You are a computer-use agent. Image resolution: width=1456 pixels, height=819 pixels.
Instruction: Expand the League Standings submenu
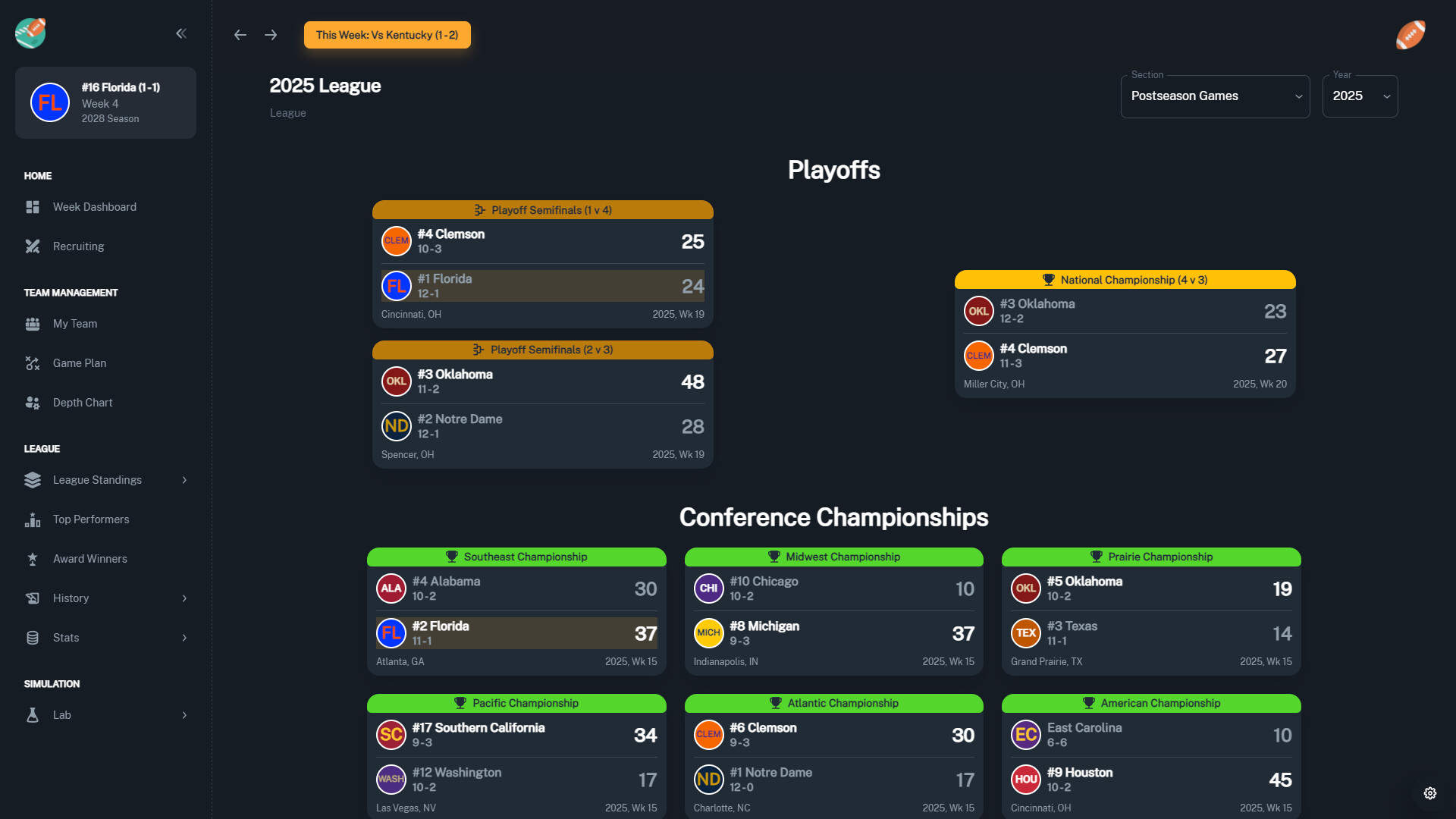[184, 480]
